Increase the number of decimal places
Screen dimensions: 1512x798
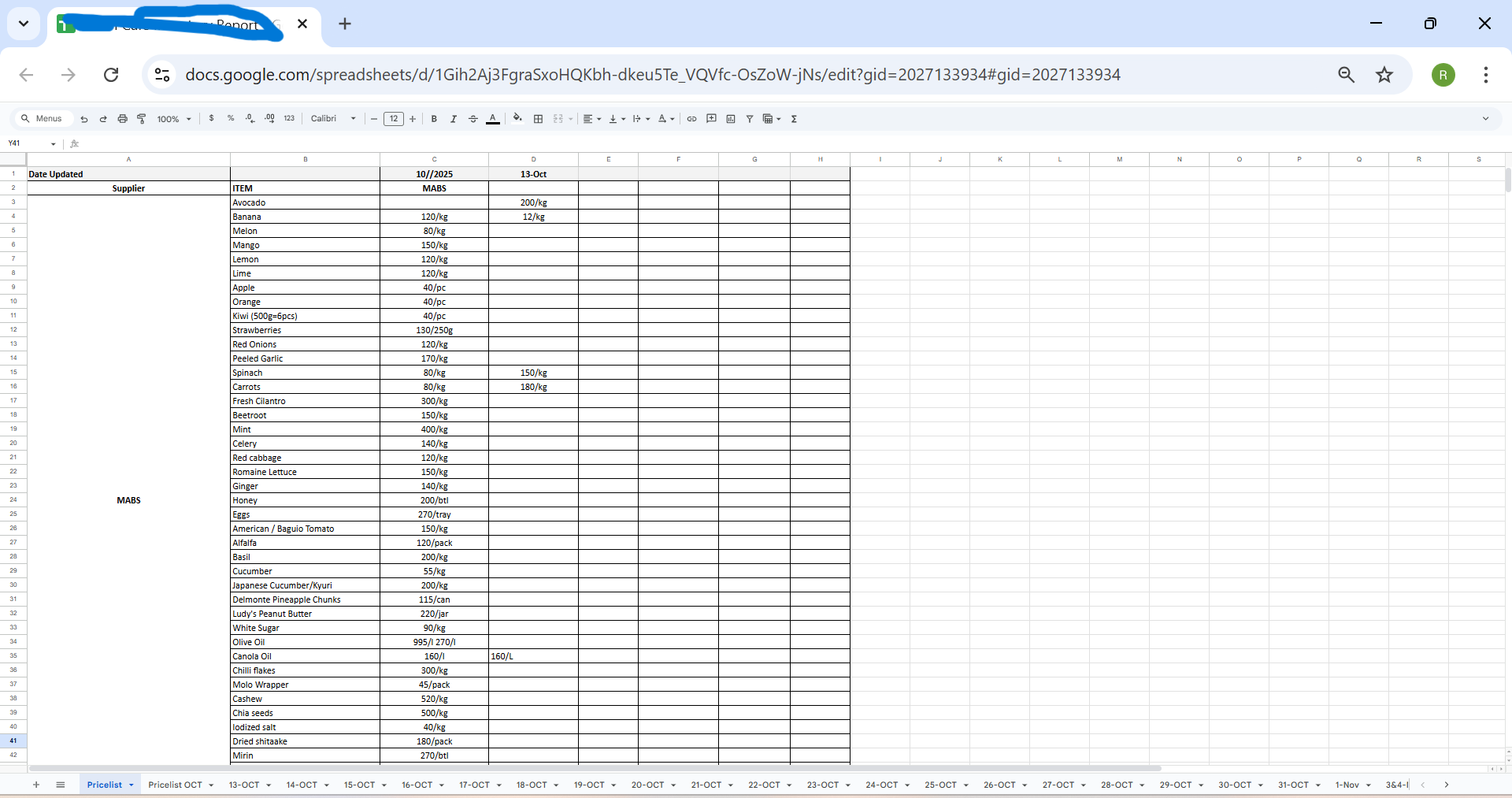point(269,119)
